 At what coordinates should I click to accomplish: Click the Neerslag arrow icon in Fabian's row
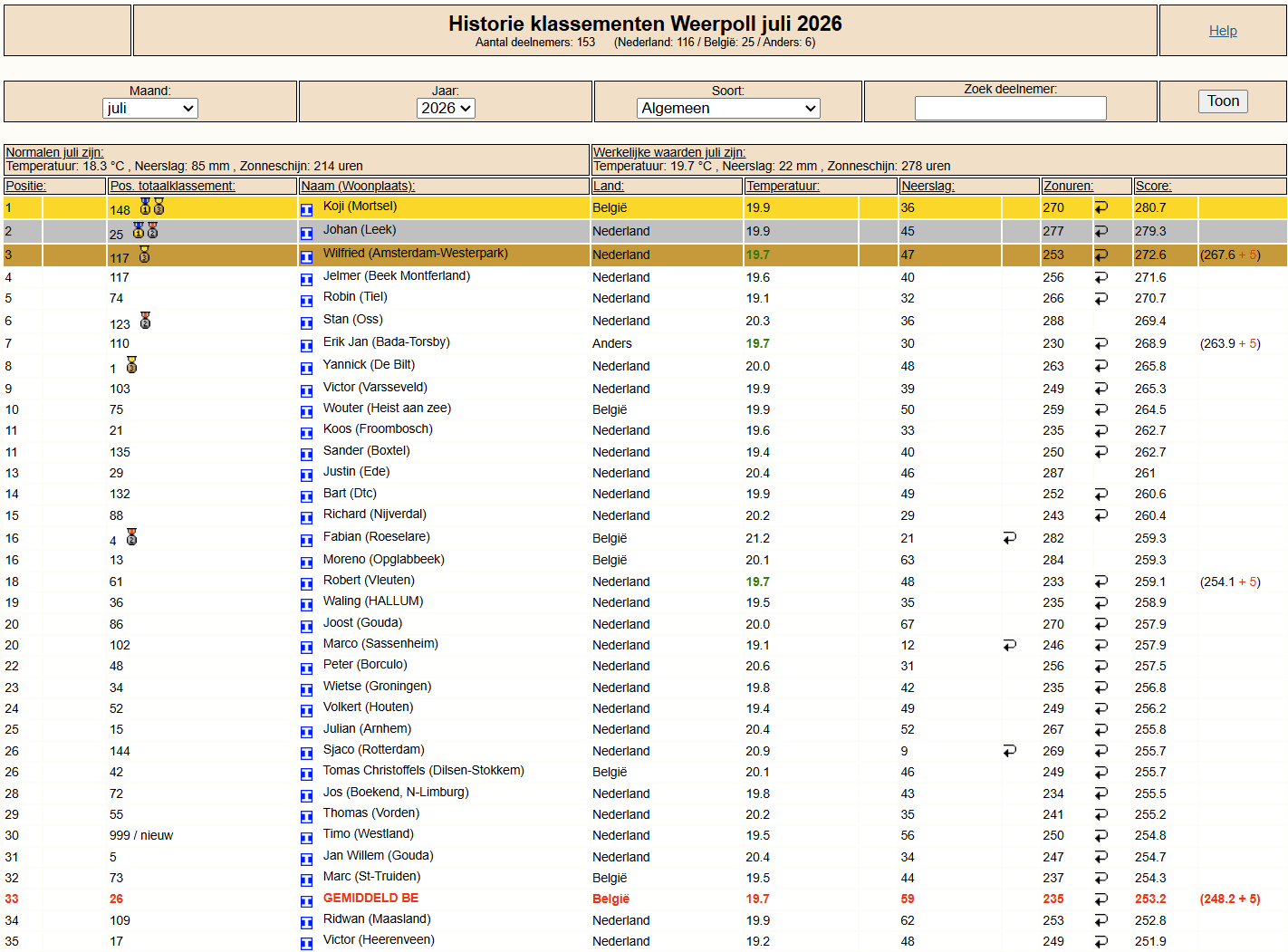pos(1010,538)
